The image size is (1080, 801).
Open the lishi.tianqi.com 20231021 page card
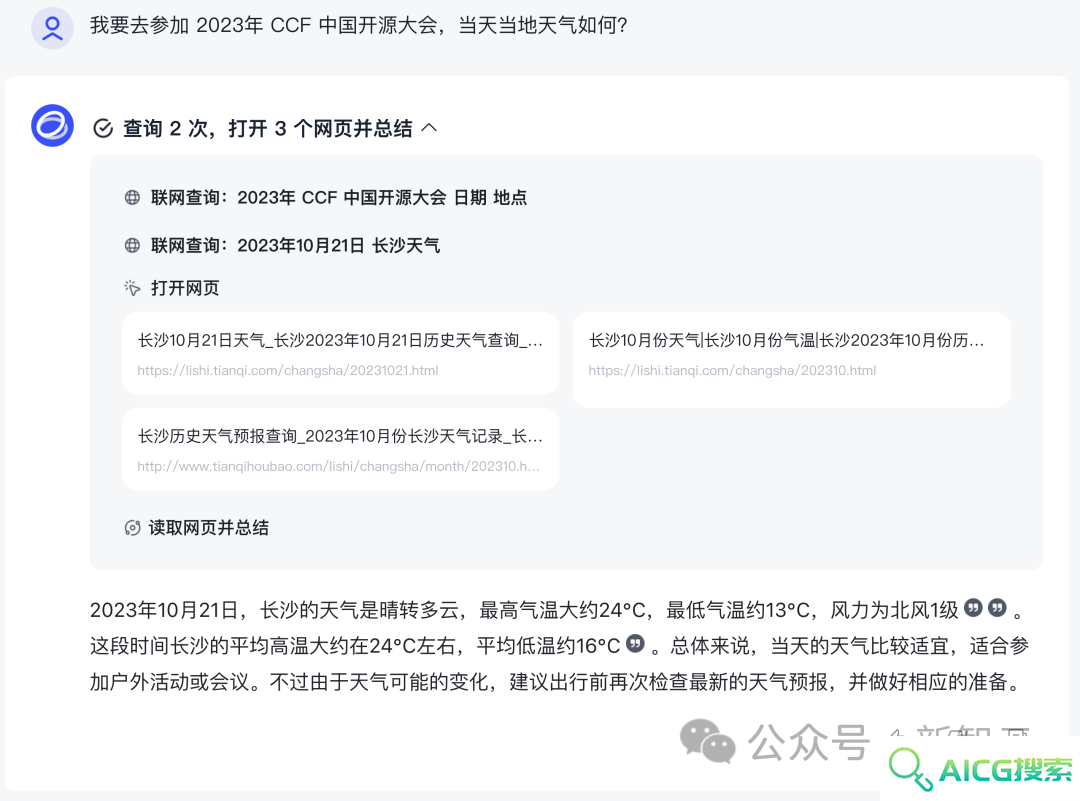(x=340, y=353)
